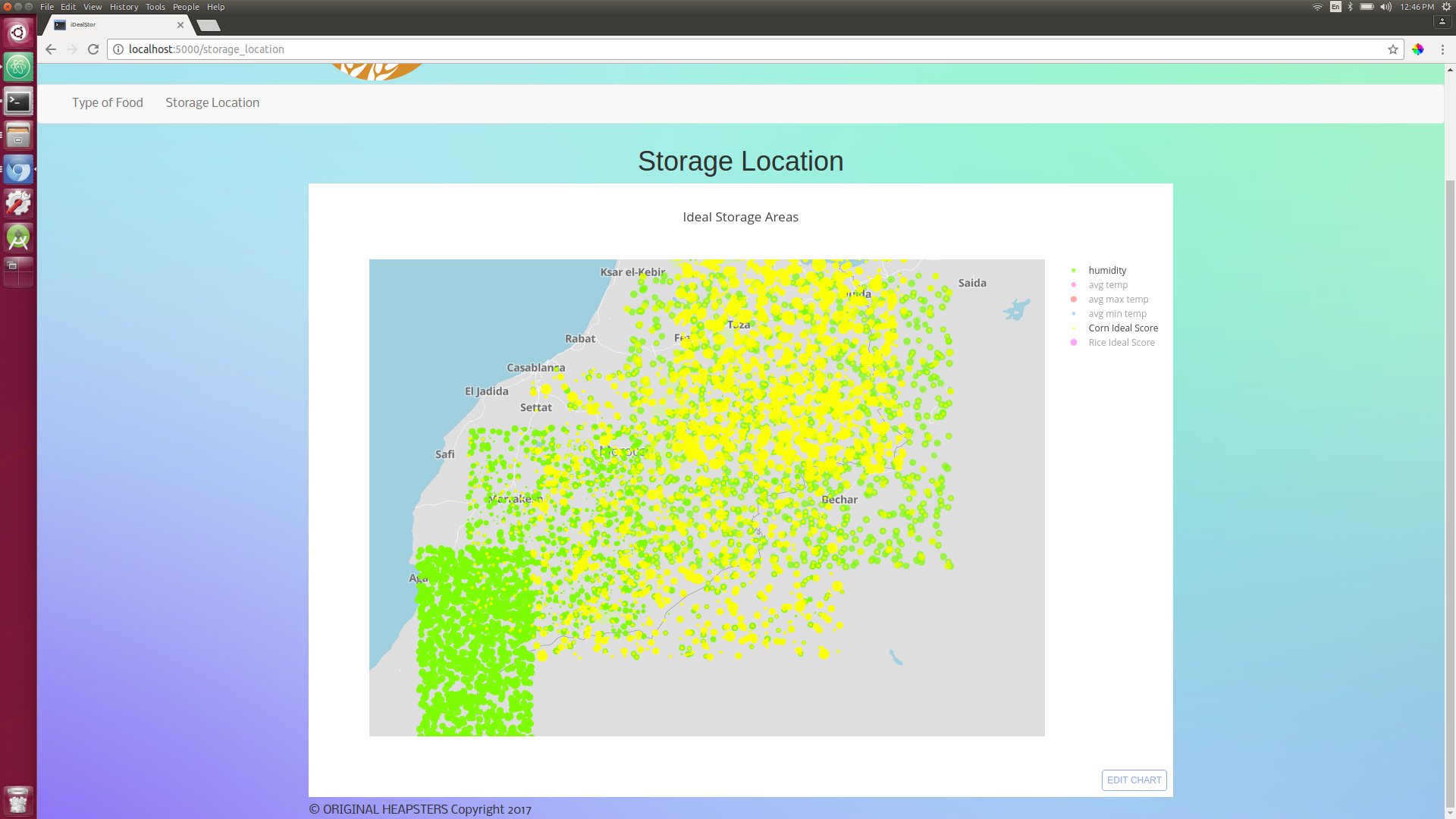Open the Atom editor from the dock
Screen dimensions: 1456x819
(x=18, y=67)
